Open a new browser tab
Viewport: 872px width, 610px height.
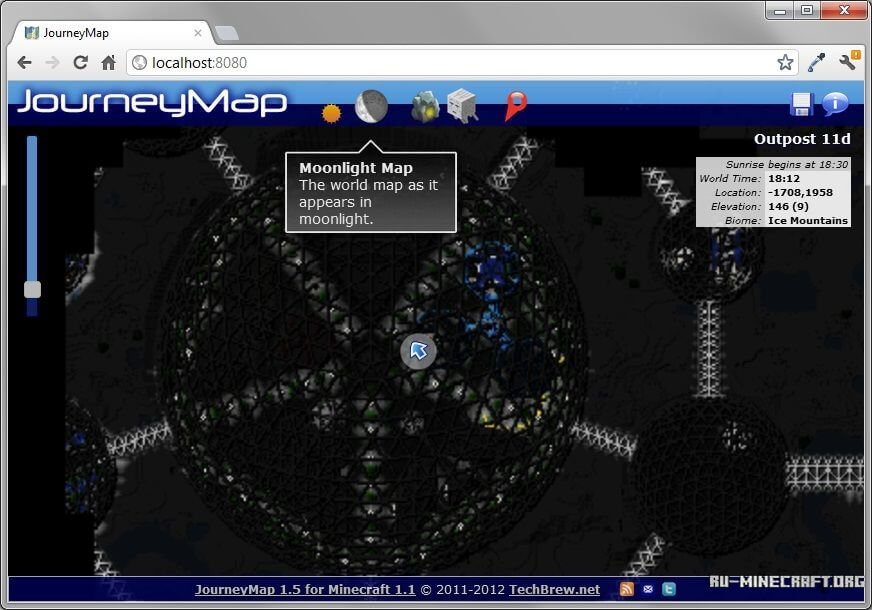point(226,34)
